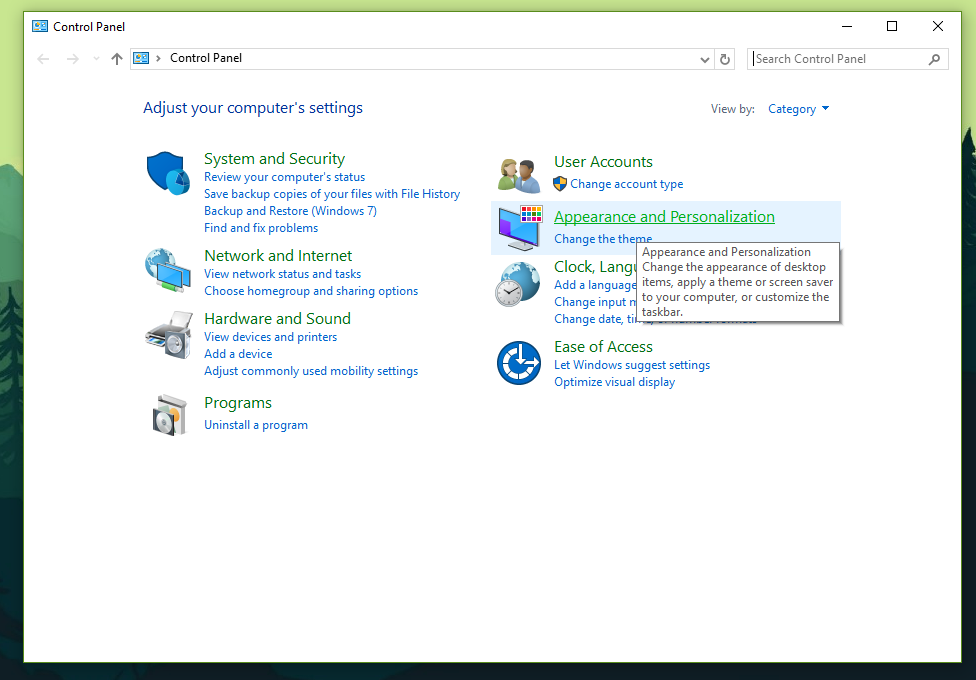Expand the address bar history dropdown
Viewport: 976px width, 680px height.
coord(705,59)
